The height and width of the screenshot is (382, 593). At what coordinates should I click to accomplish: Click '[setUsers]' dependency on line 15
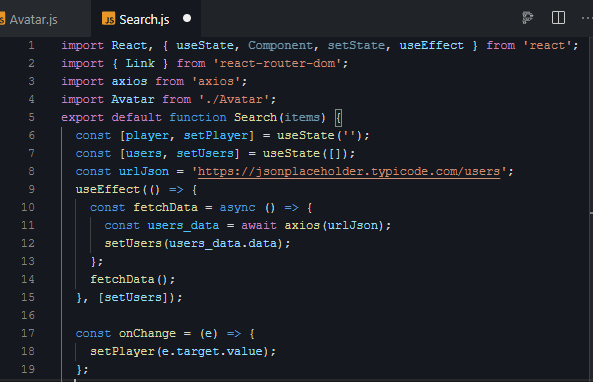coord(133,297)
